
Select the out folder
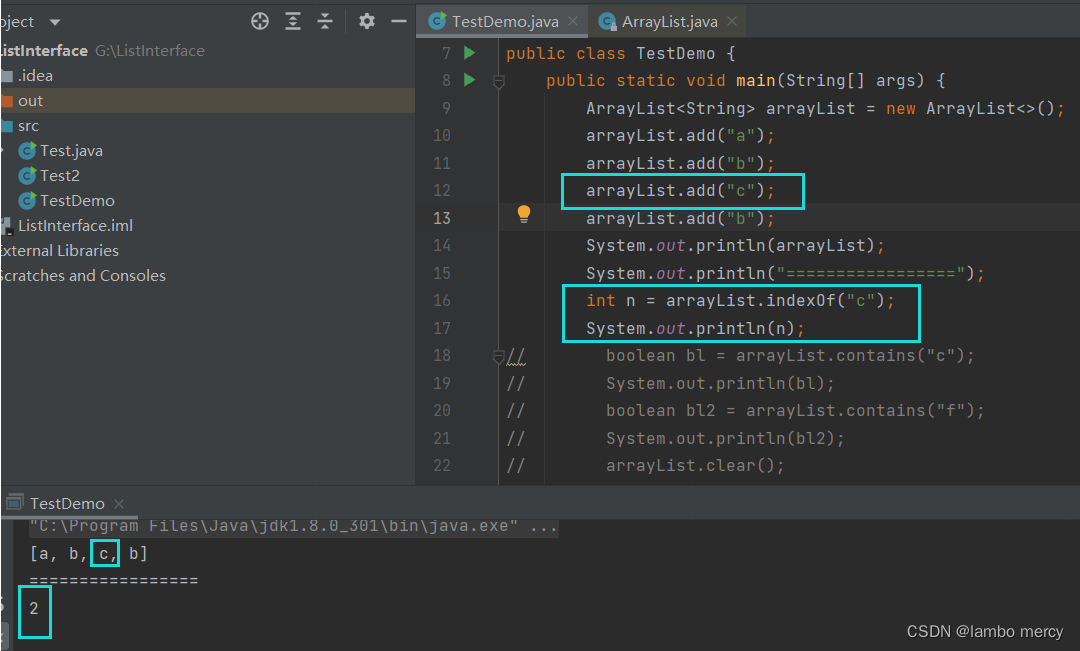point(30,101)
